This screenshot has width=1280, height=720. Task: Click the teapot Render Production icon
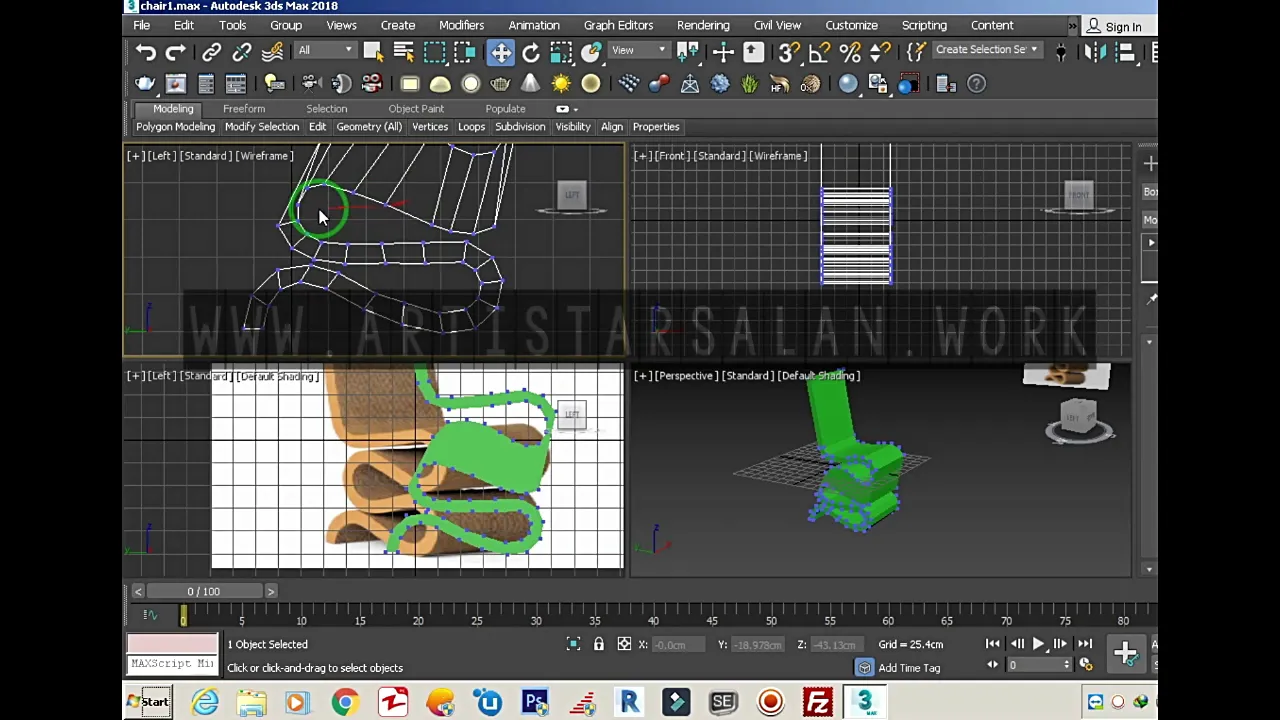coord(145,84)
